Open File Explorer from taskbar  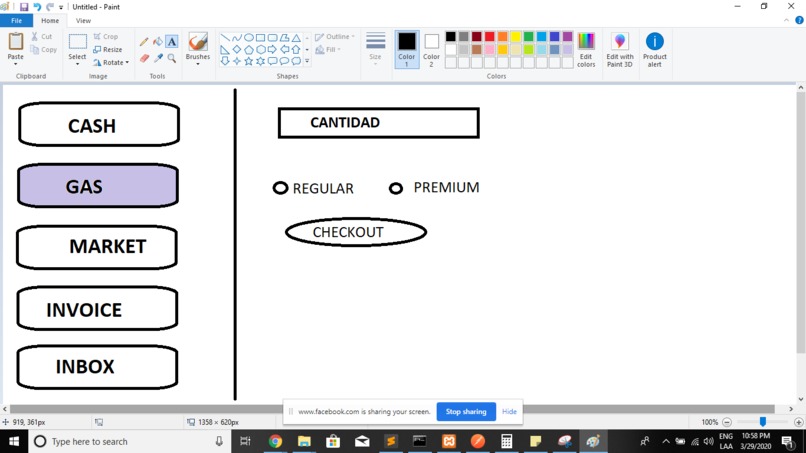pyautogui.click(x=304, y=441)
